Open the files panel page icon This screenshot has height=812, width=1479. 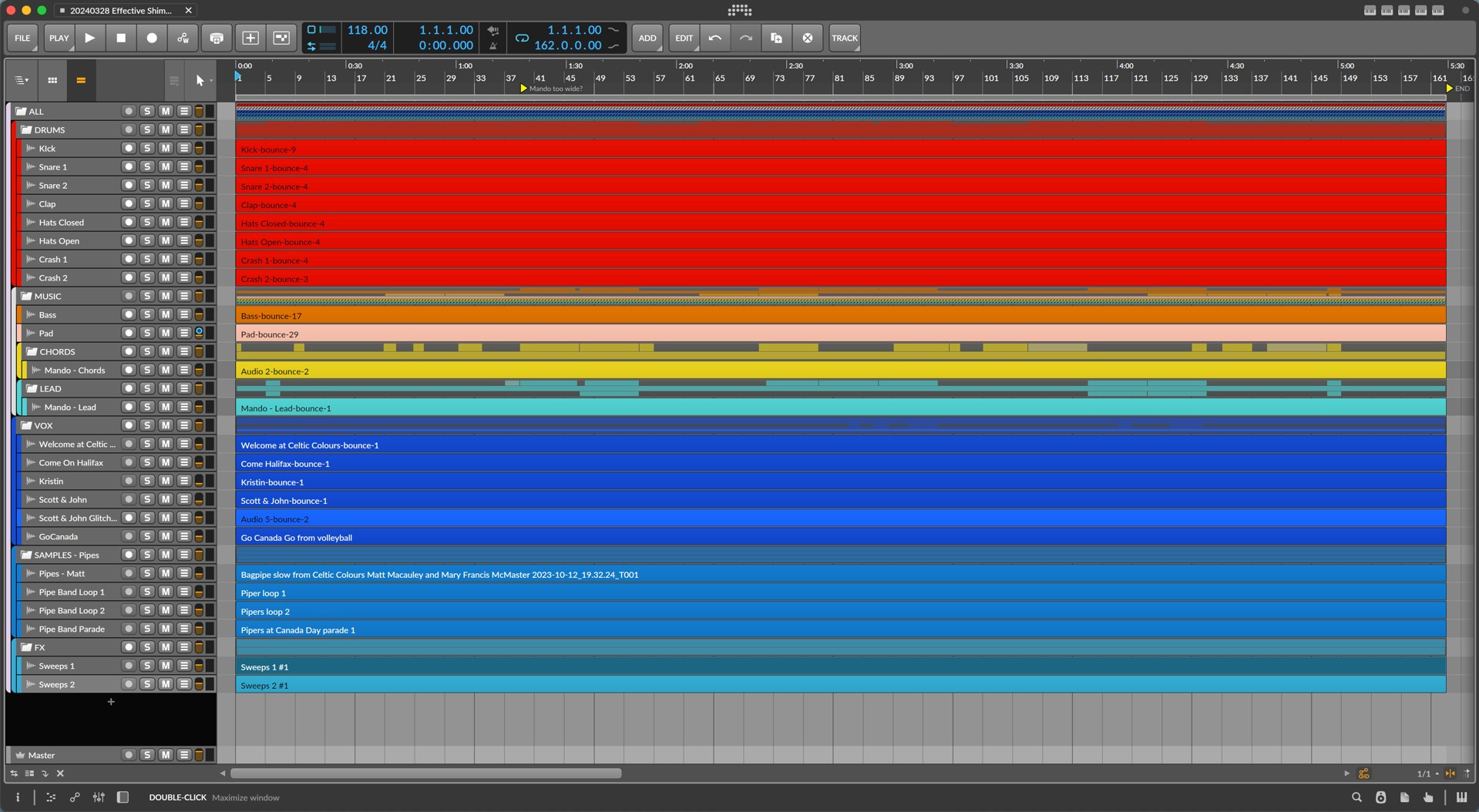pyautogui.click(x=1404, y=798)
